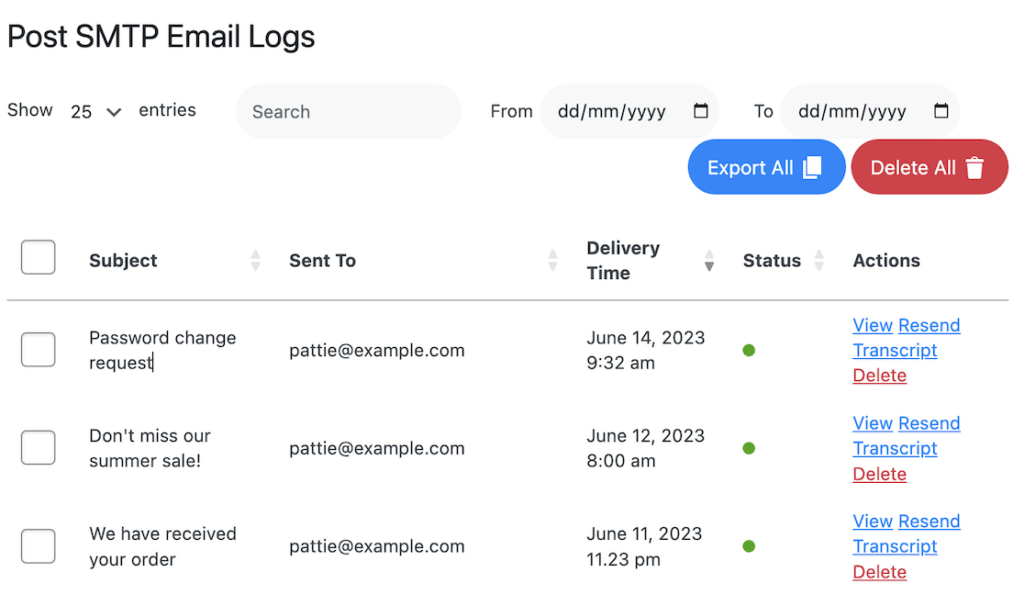Open the Transcript for the order received email

(x=895, y=546)
